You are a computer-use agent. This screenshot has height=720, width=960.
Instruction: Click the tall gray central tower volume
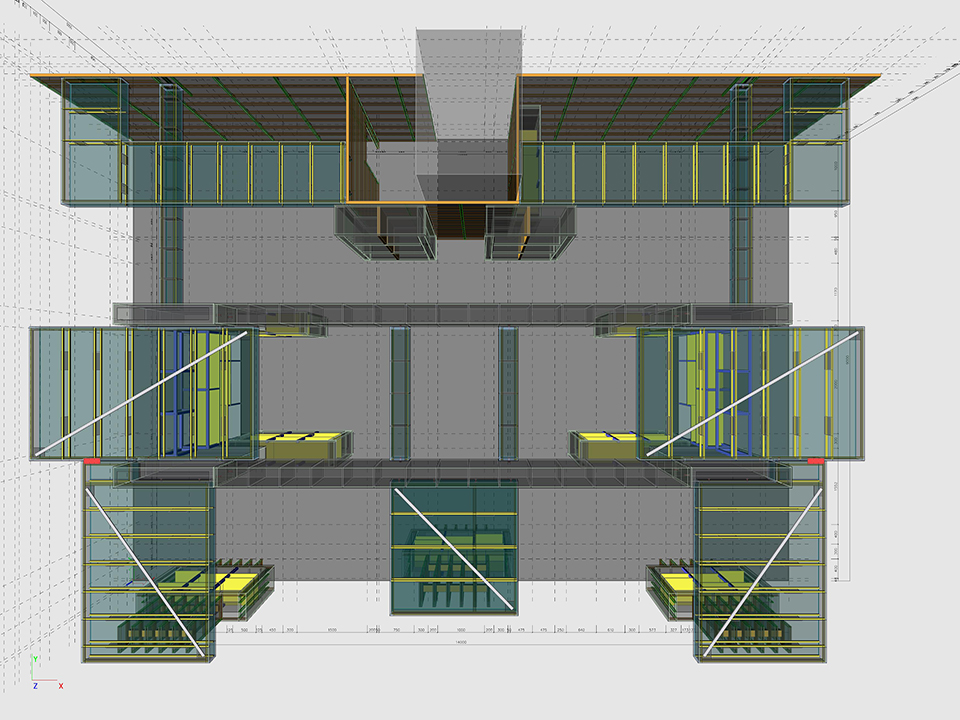[x=469, y=90]
